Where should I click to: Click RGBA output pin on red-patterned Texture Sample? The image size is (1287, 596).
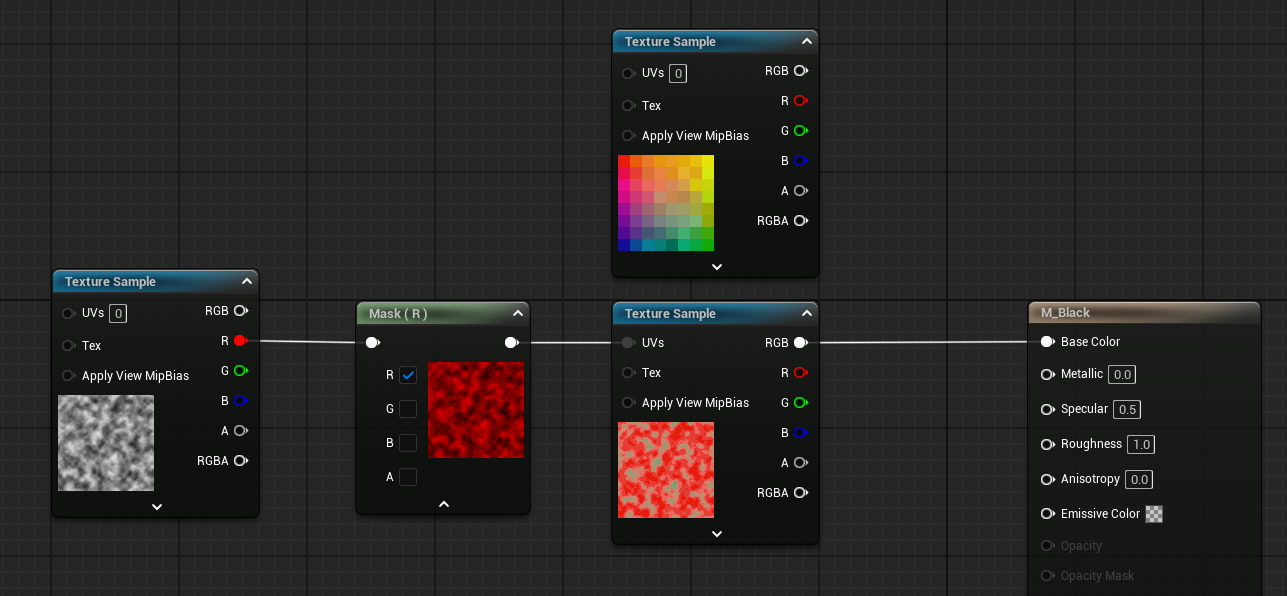click(x=800, y=493)
